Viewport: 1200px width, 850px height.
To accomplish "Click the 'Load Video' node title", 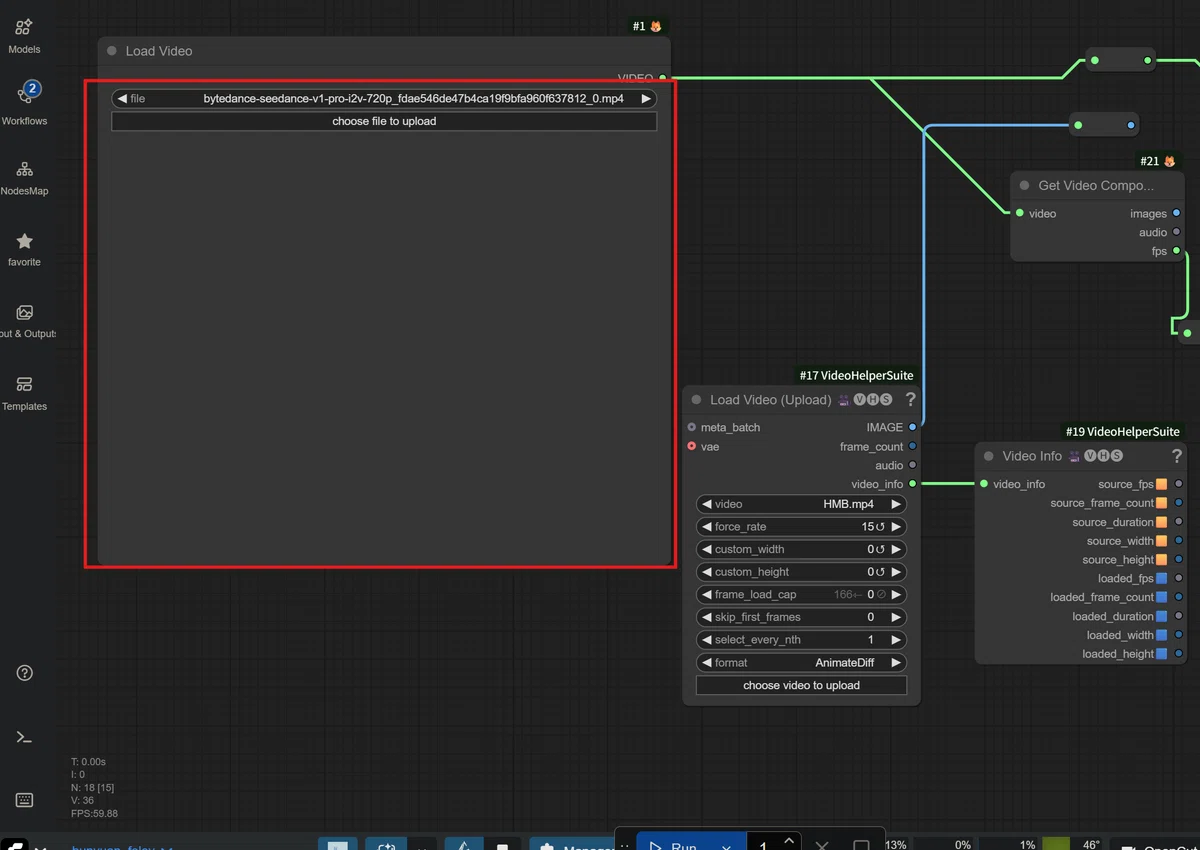I will coord(159,51).
